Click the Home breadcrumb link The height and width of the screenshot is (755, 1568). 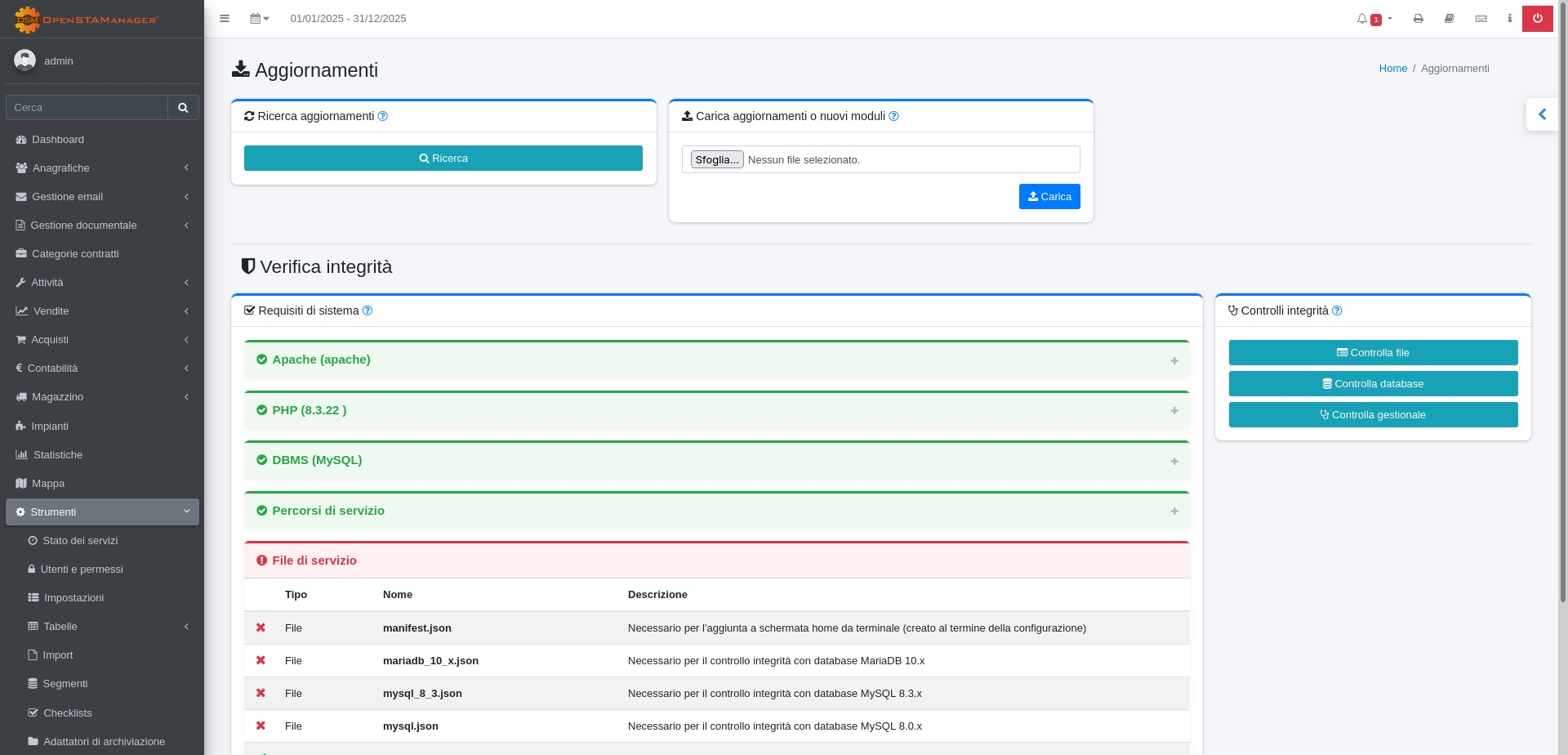coord(1392,69)
